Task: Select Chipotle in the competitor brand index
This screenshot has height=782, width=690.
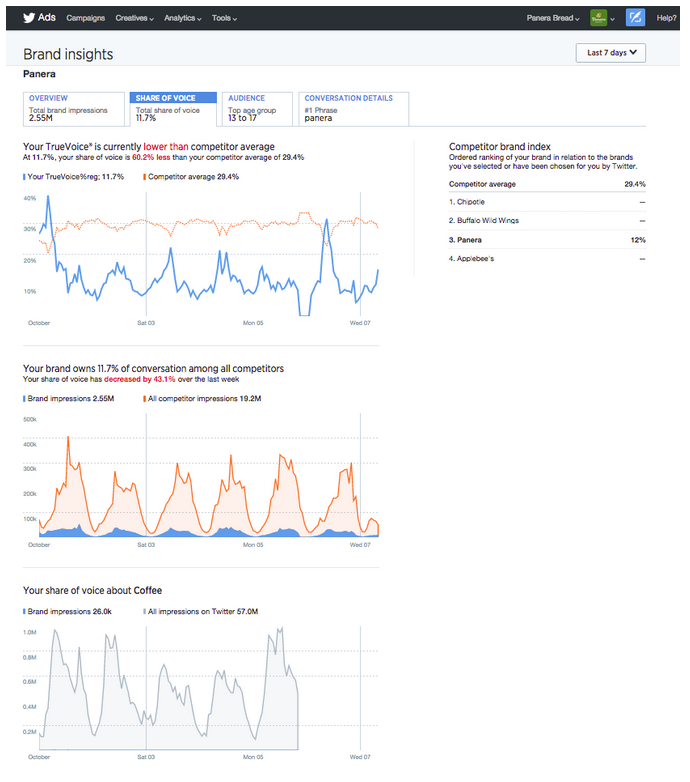Action: (x=470, y=202)
